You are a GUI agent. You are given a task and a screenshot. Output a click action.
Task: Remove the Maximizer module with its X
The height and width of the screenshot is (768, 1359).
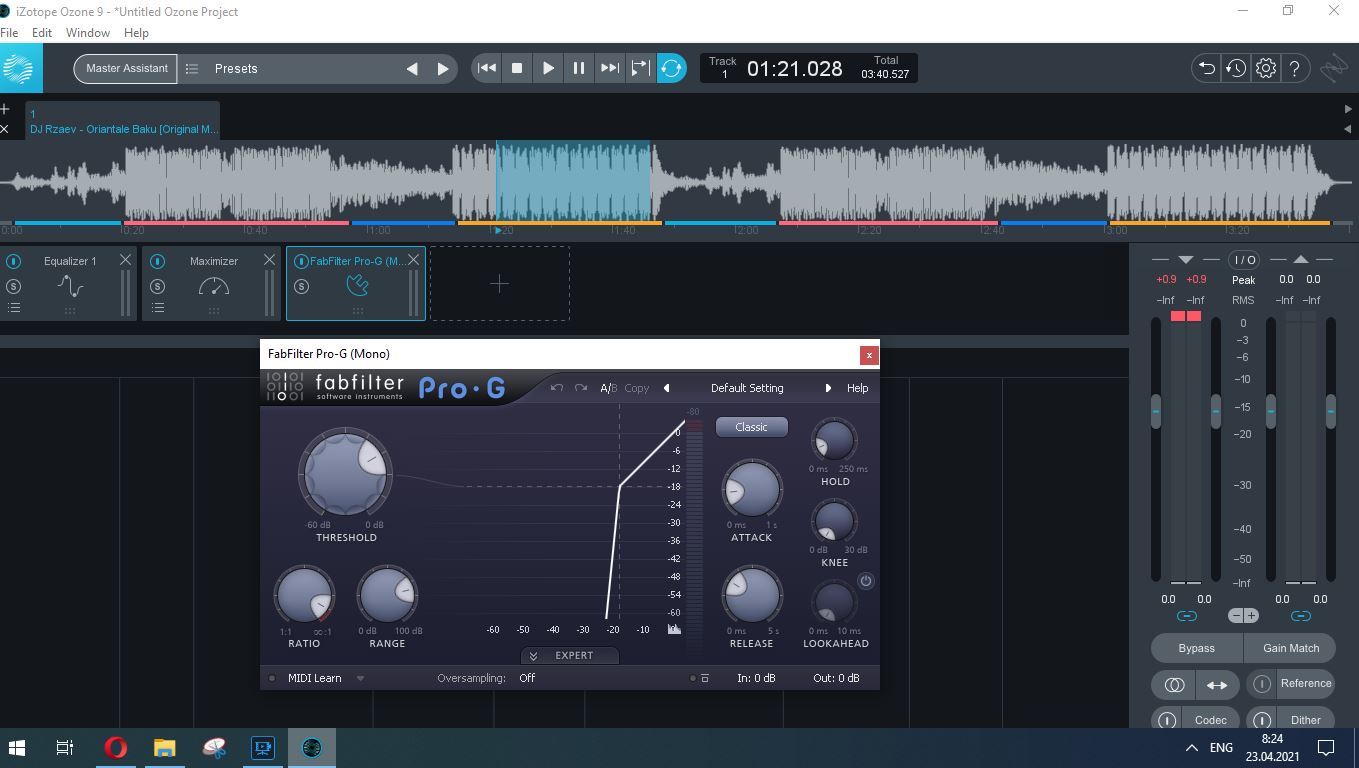(x=269, y=260)
